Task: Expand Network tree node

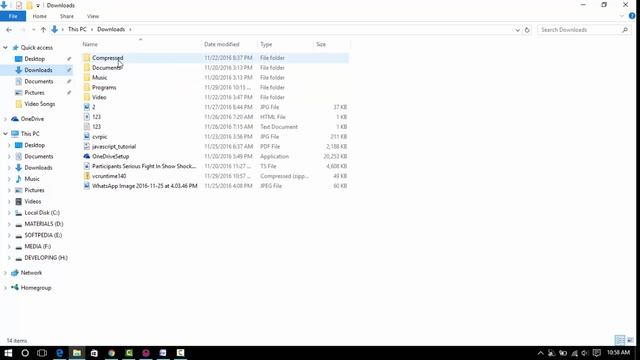Action: coord(5,273)
